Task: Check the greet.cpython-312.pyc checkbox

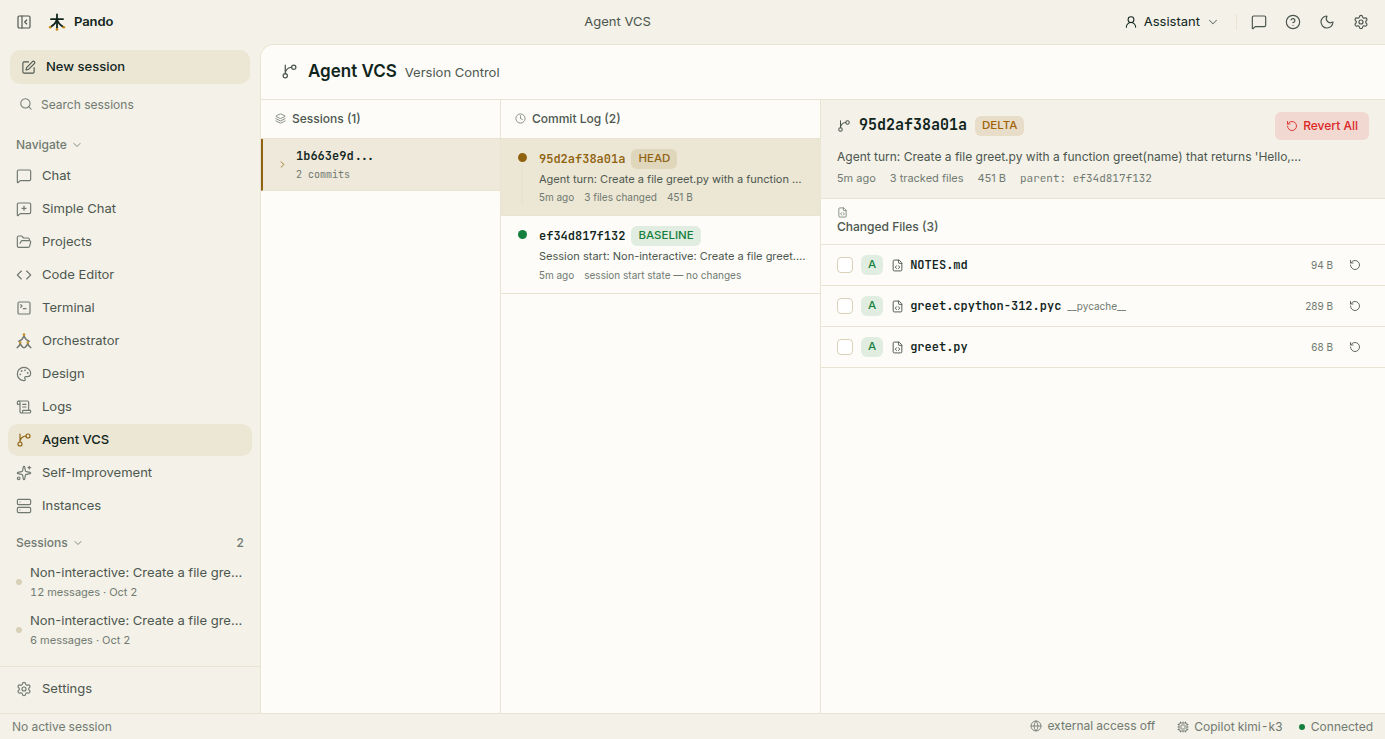Action: tap(845, 306)
